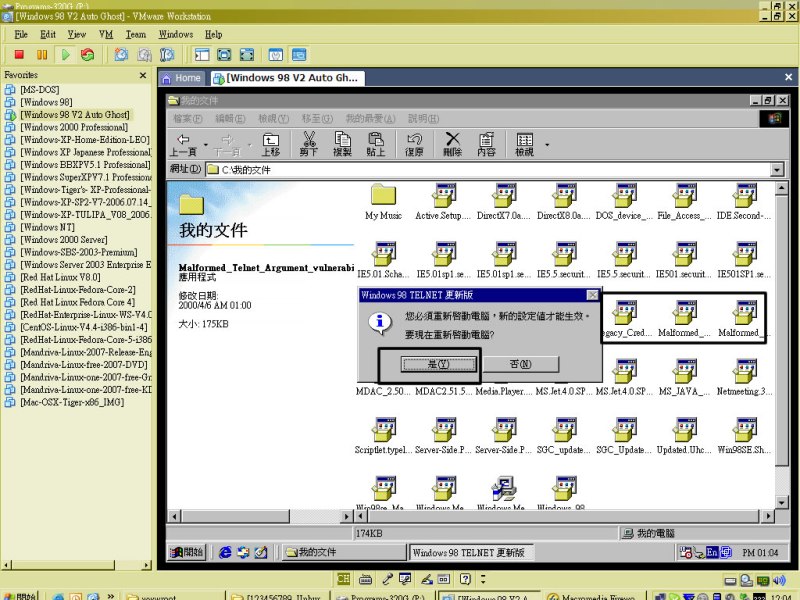Click the guest Start (開始) button
This screenshot has width=800, height=600.
coord(187,552)
